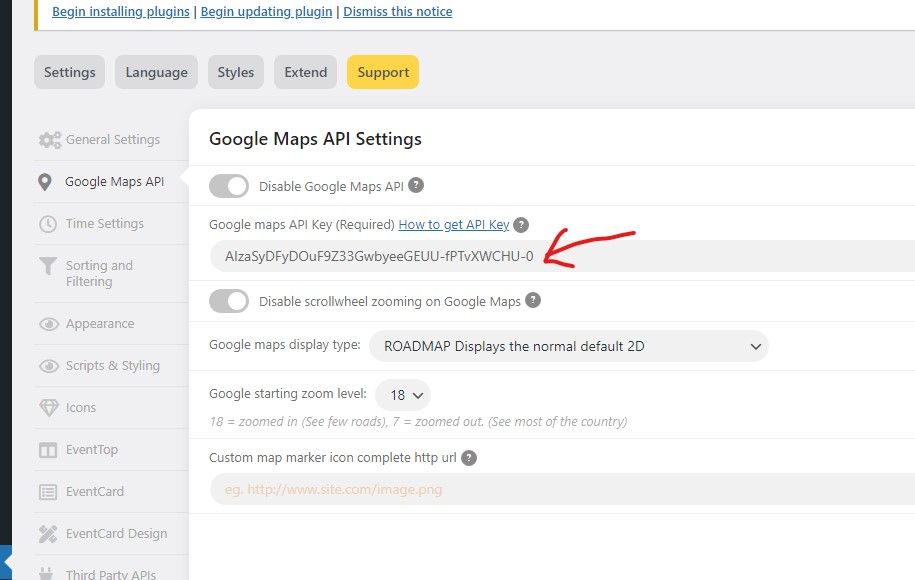915x580 pixels.
Task: Click the Google Maps API pin icon
Action: point(44,182)
